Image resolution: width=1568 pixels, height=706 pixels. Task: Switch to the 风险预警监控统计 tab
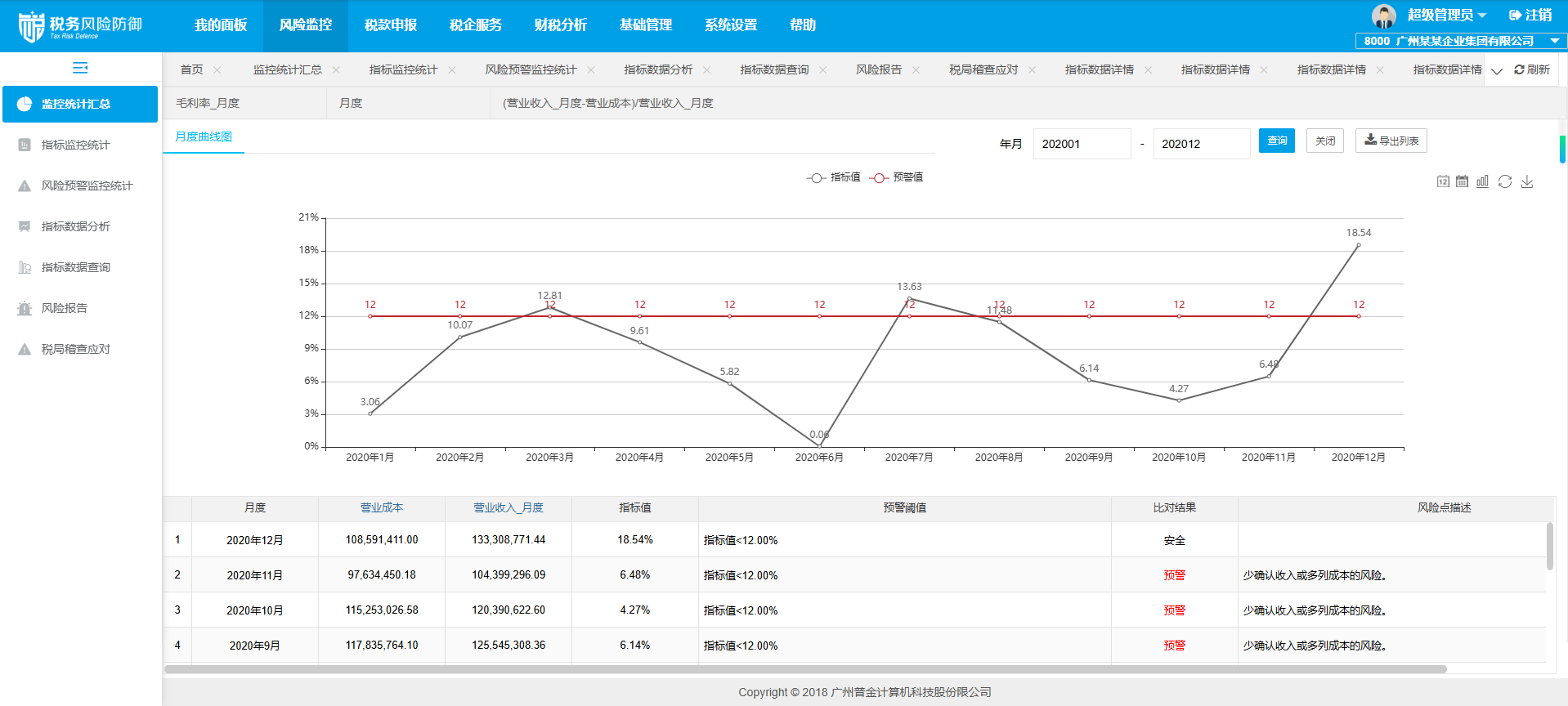coord(531,69)
